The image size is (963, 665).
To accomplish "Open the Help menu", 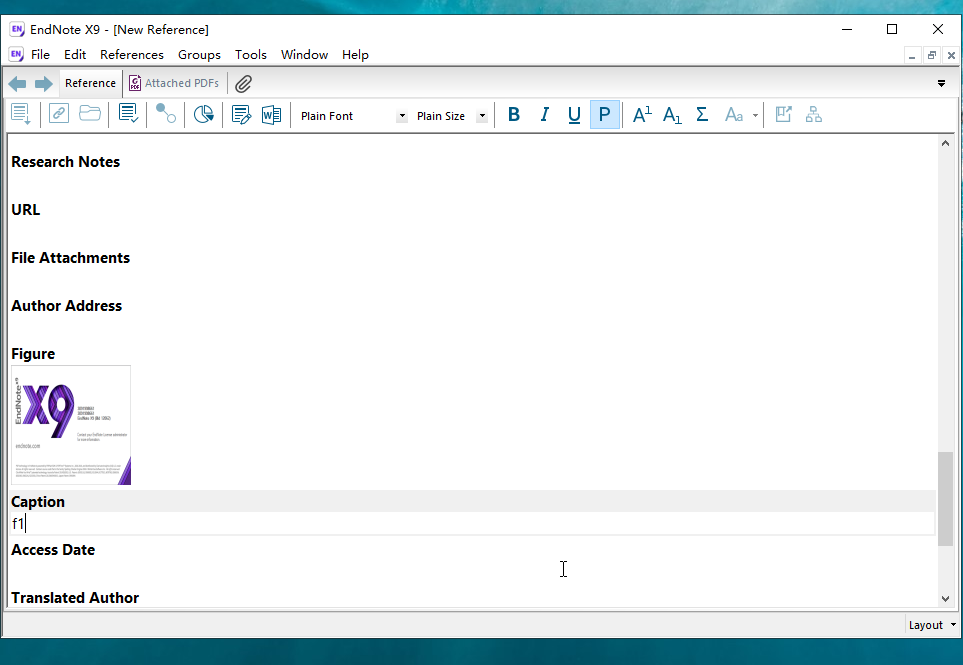I will tap(355, 55).
